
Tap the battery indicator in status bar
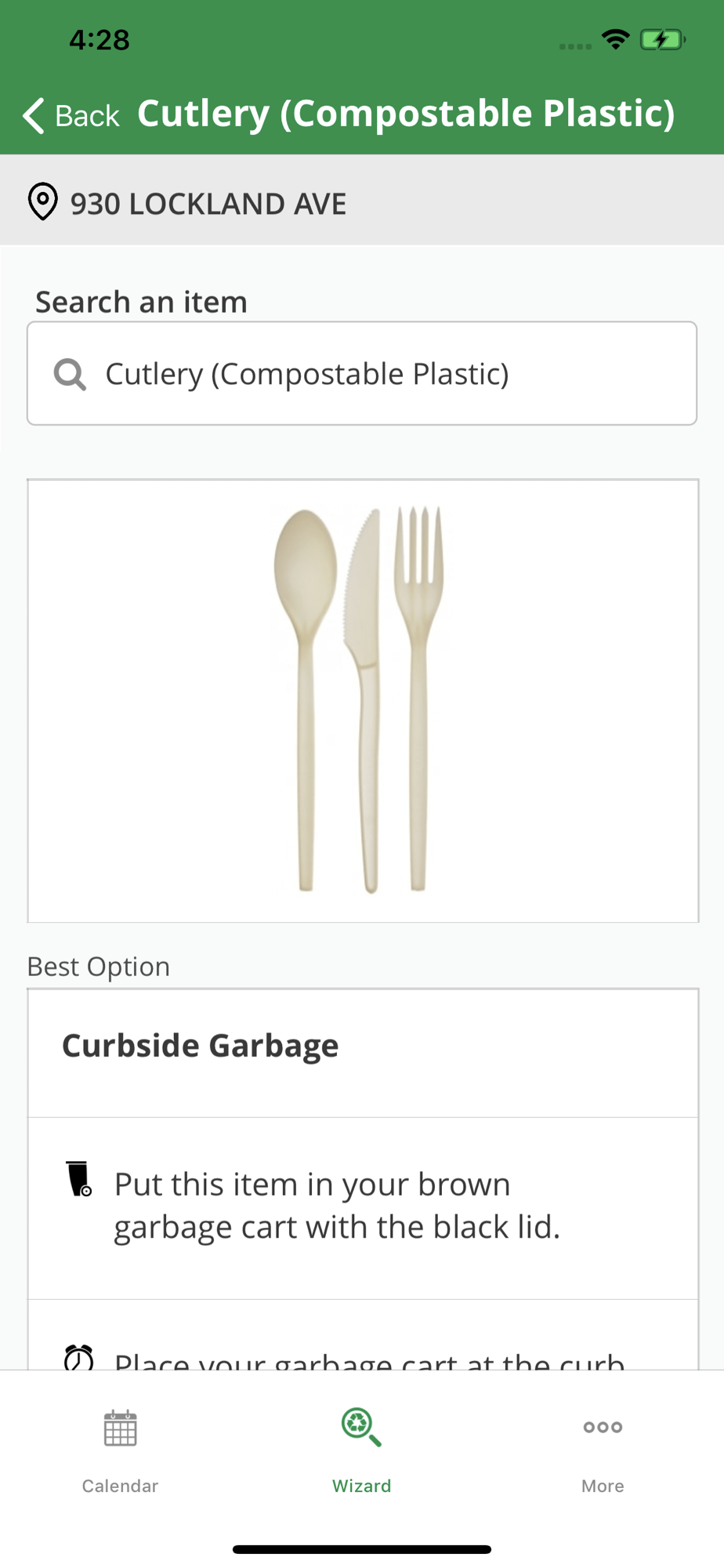pyautogui.click(x=662, y=39)
